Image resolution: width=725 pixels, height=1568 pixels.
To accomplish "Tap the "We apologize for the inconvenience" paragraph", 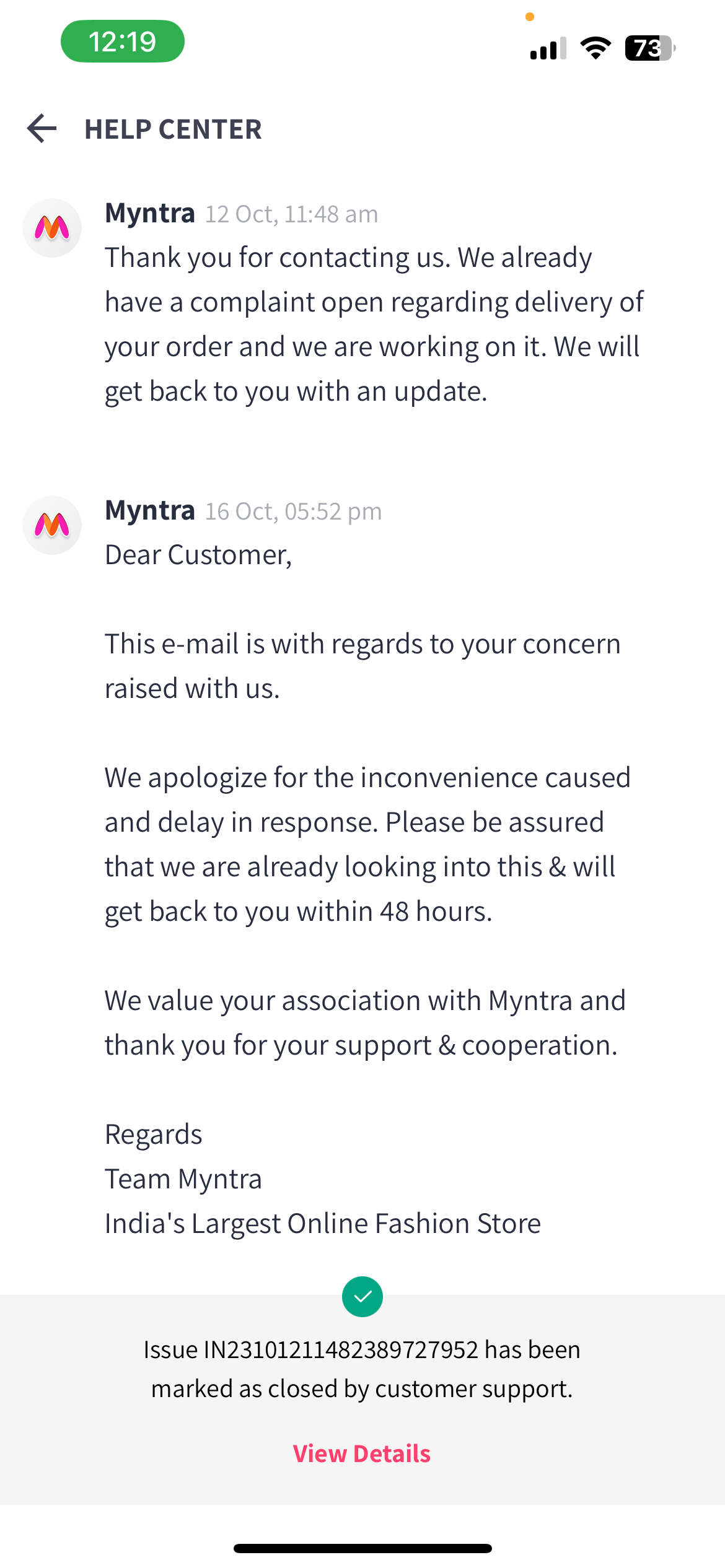I will click(367, 844).
